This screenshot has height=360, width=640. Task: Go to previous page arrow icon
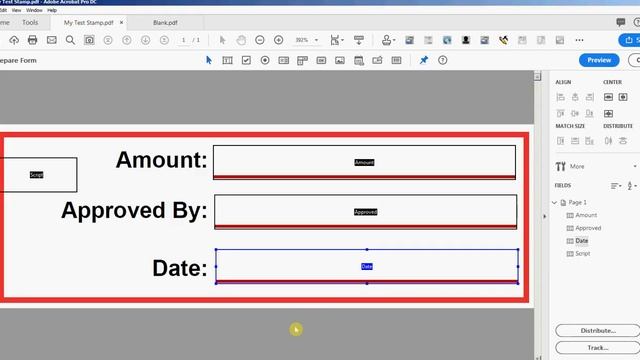click(x=127, y=40)
